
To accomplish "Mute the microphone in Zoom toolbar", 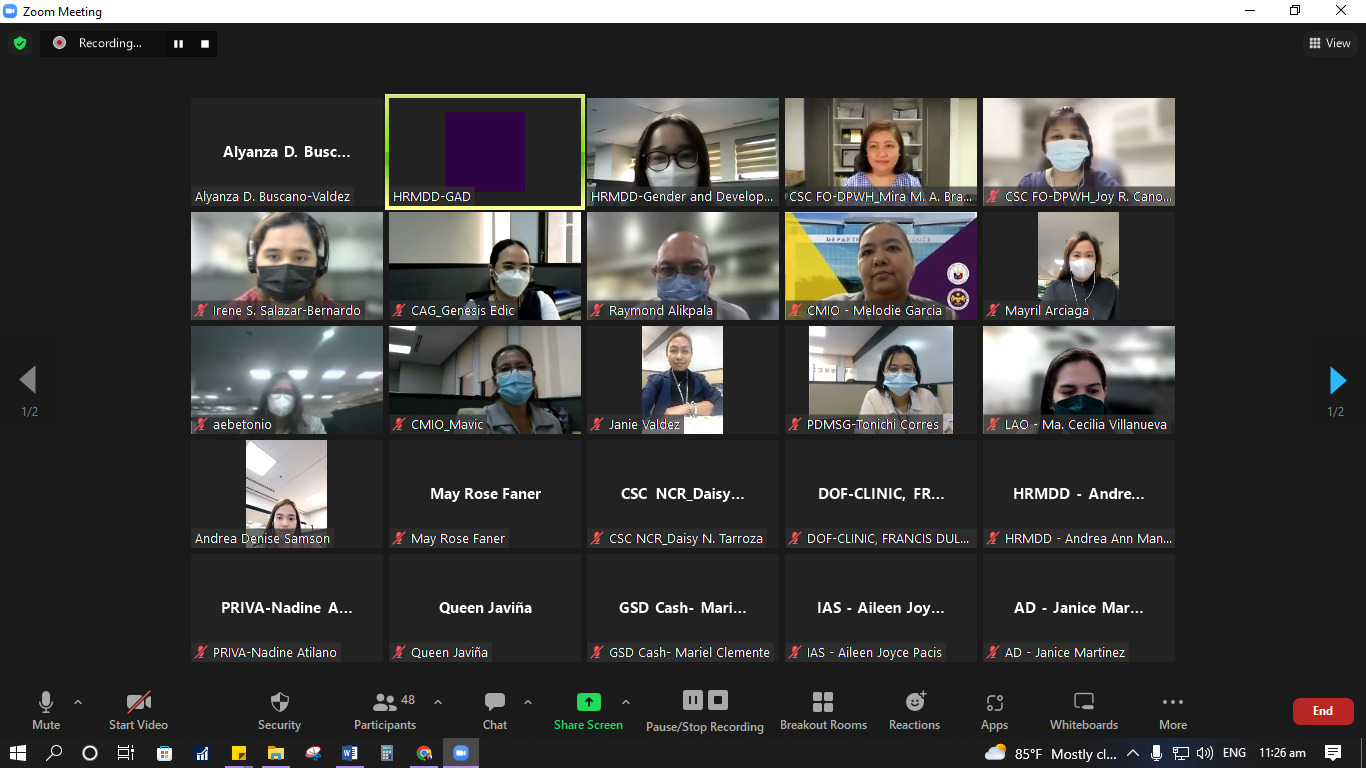I will [x=45, y=711].
